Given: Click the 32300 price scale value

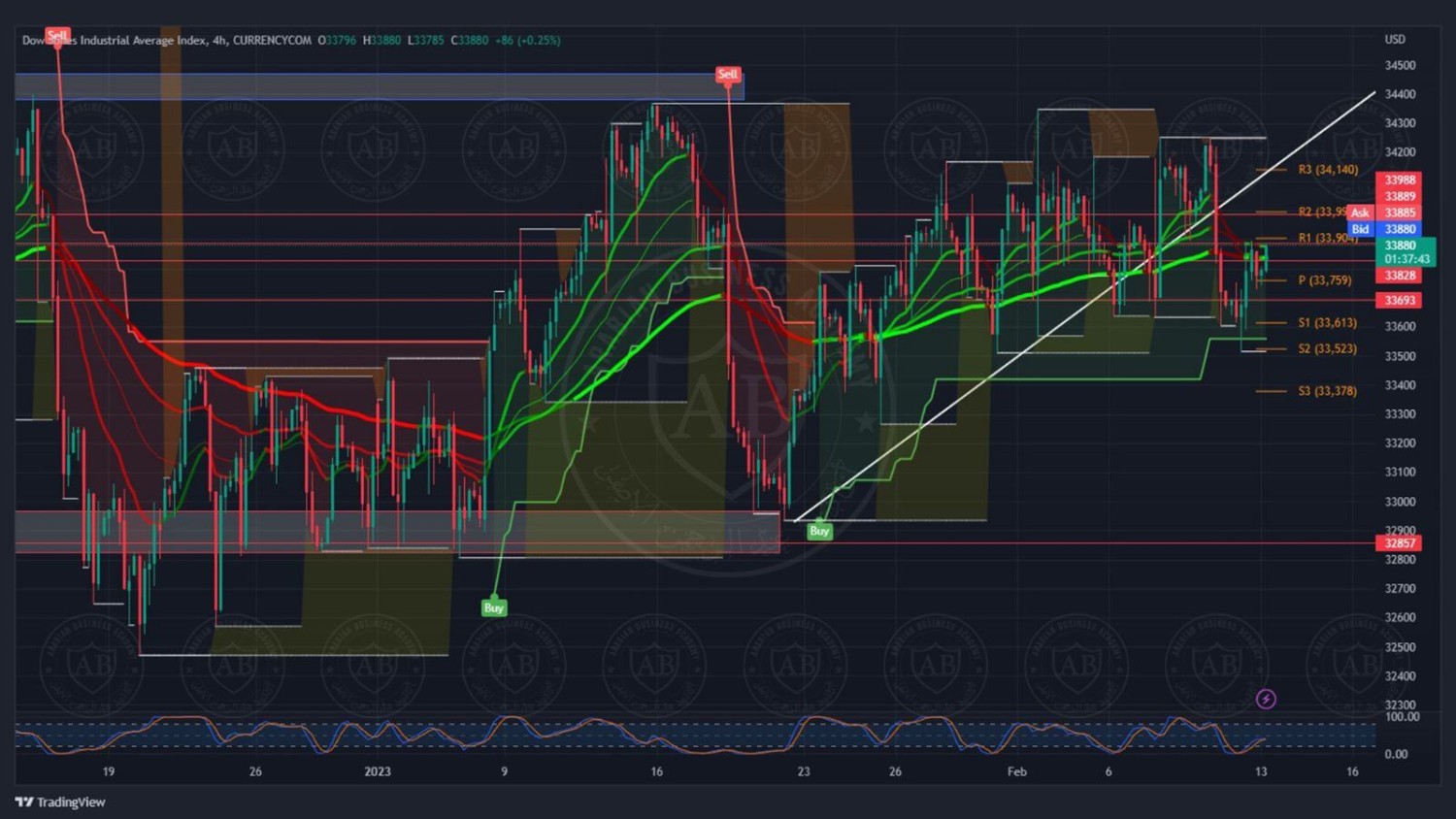Looking at the screenshot, I should point(1400,704).
